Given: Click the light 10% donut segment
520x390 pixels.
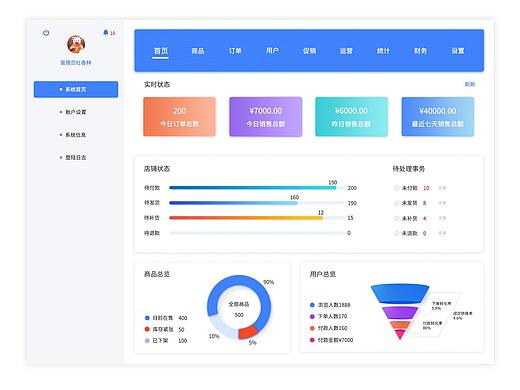Looking at the screenshot, I should [223, 328].
